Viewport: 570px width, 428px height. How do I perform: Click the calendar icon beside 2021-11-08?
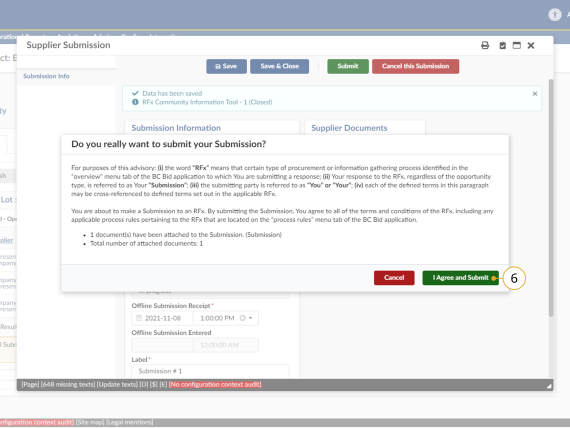[139, 318]
